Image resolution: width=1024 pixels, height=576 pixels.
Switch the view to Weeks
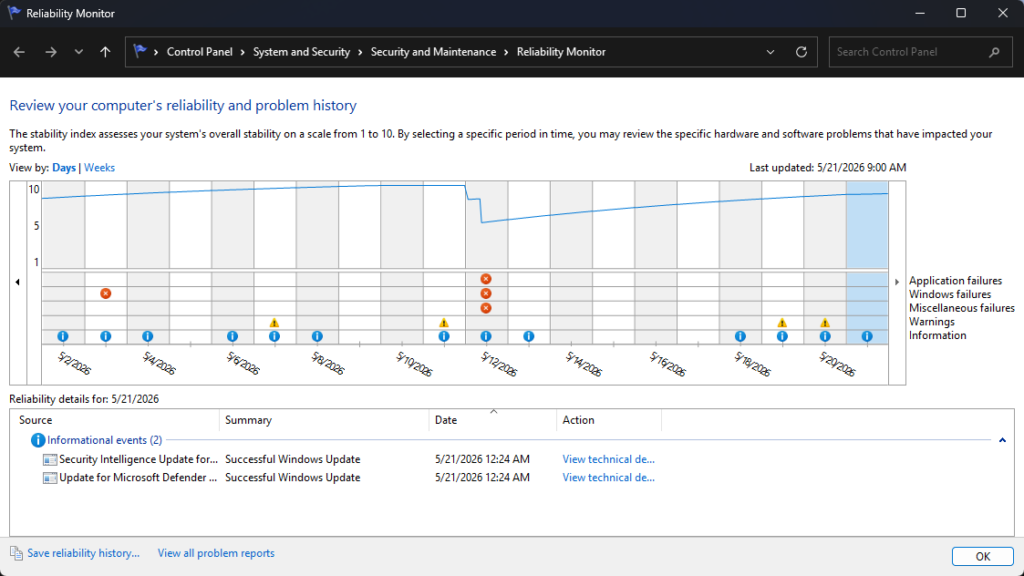(99, 168)
